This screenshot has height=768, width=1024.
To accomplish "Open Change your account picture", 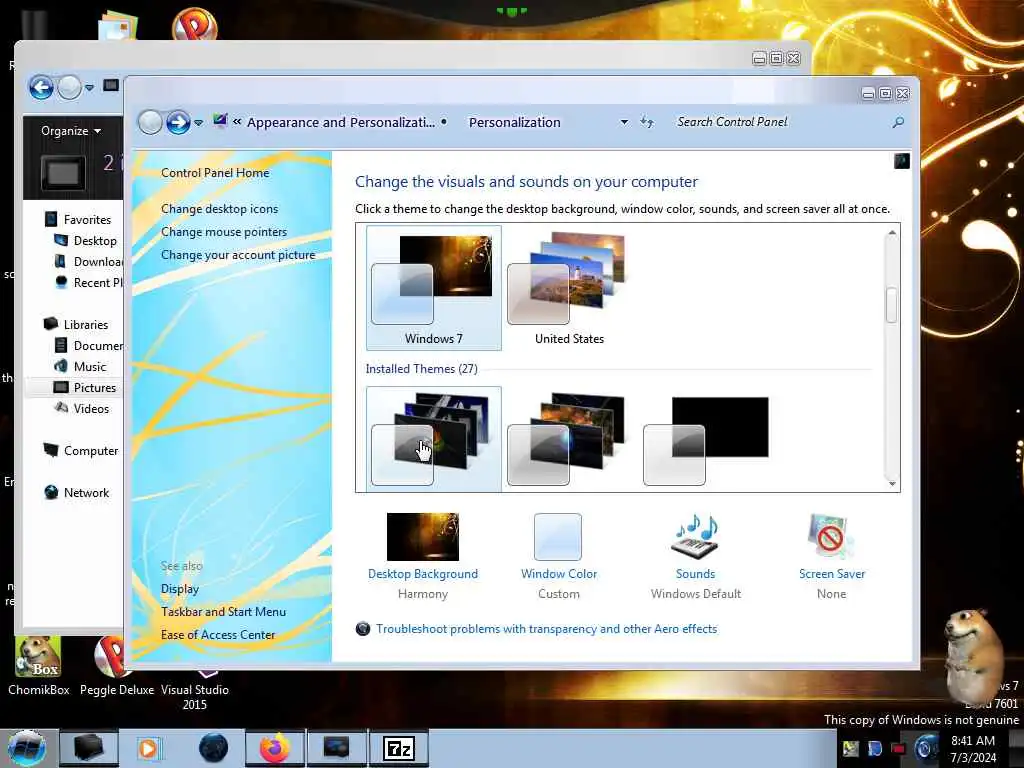I will click(238, 255).
